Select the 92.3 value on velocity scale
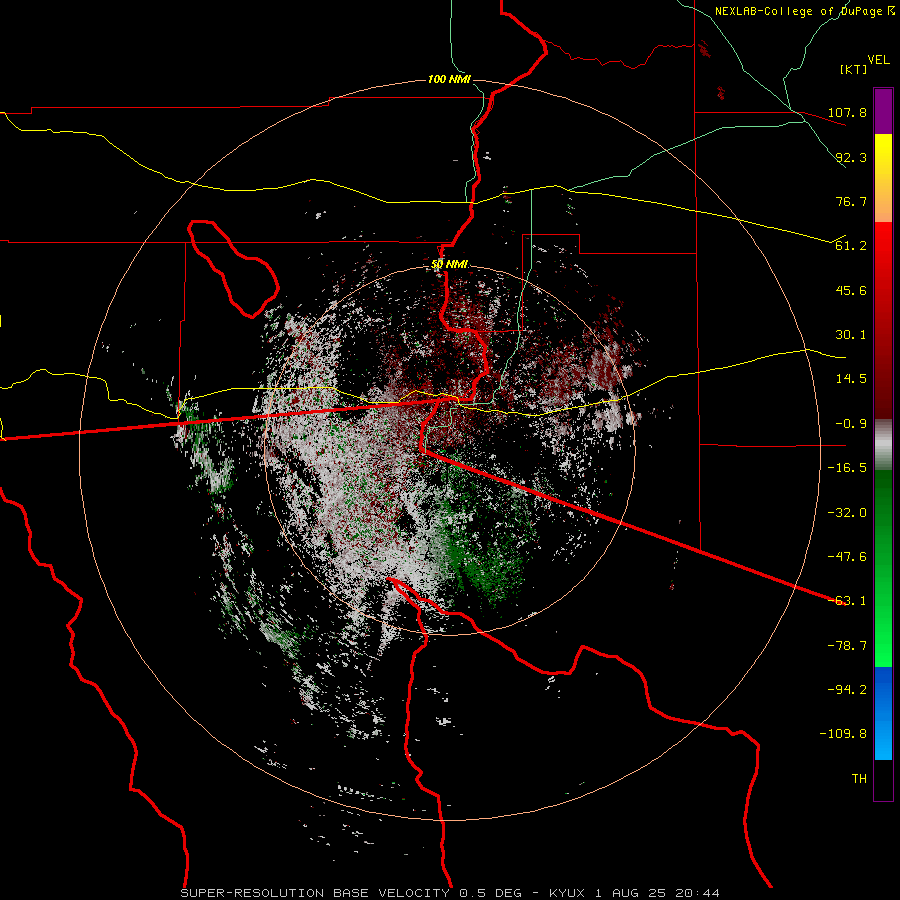Viewport: 900px width, 900px height. click(x=851, y=157)
